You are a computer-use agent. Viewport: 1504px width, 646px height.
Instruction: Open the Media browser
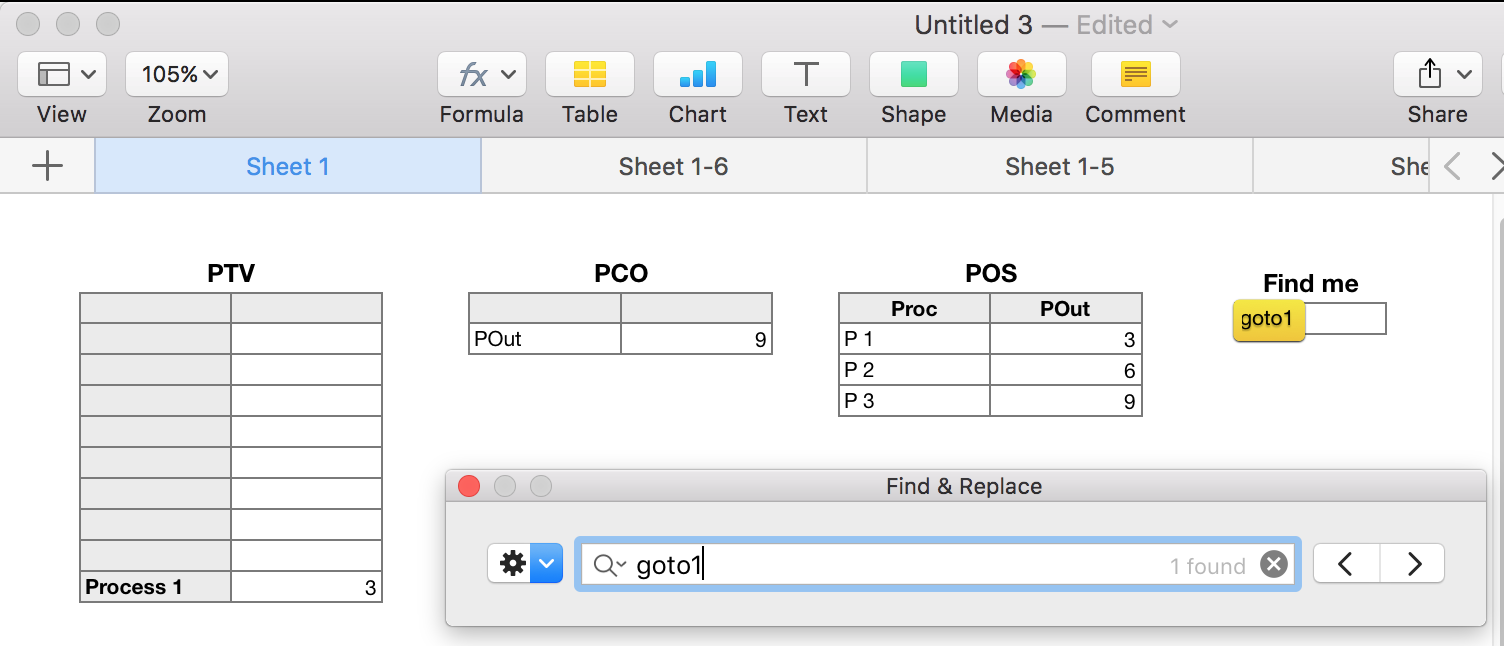(1021, 74)
